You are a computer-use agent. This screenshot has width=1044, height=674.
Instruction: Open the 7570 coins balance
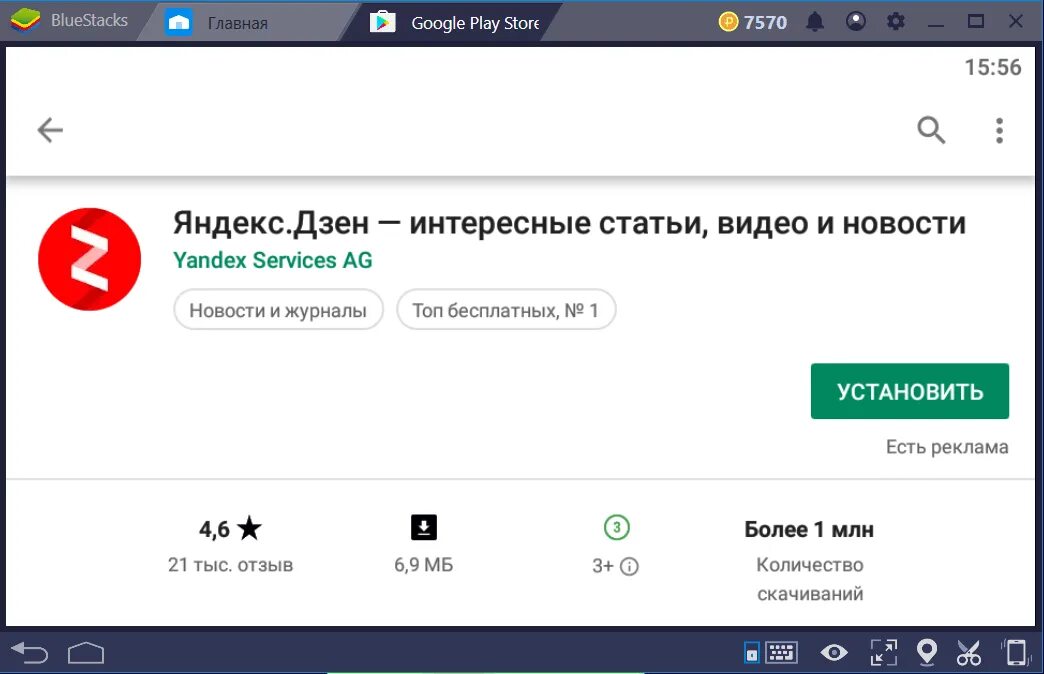pos(753,23)
